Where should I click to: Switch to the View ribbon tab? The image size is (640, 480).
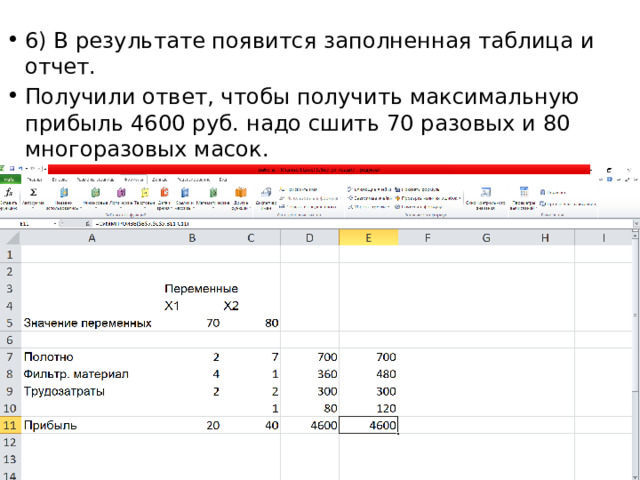[223, 180]
